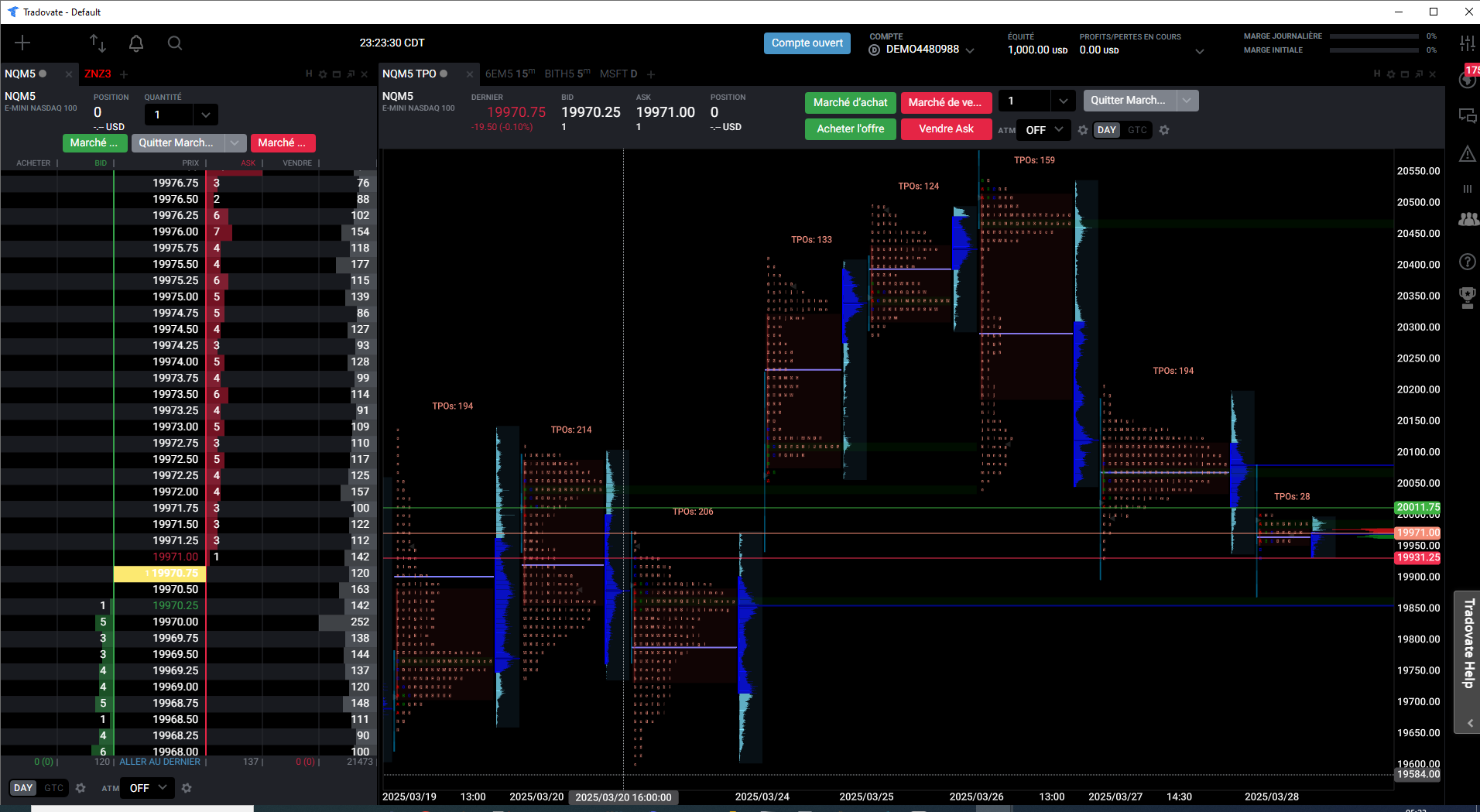The width and height of the screenshot is (1480, 812).
Task: Click the trophy icon in sidebar
Action: pos(1467,297)
